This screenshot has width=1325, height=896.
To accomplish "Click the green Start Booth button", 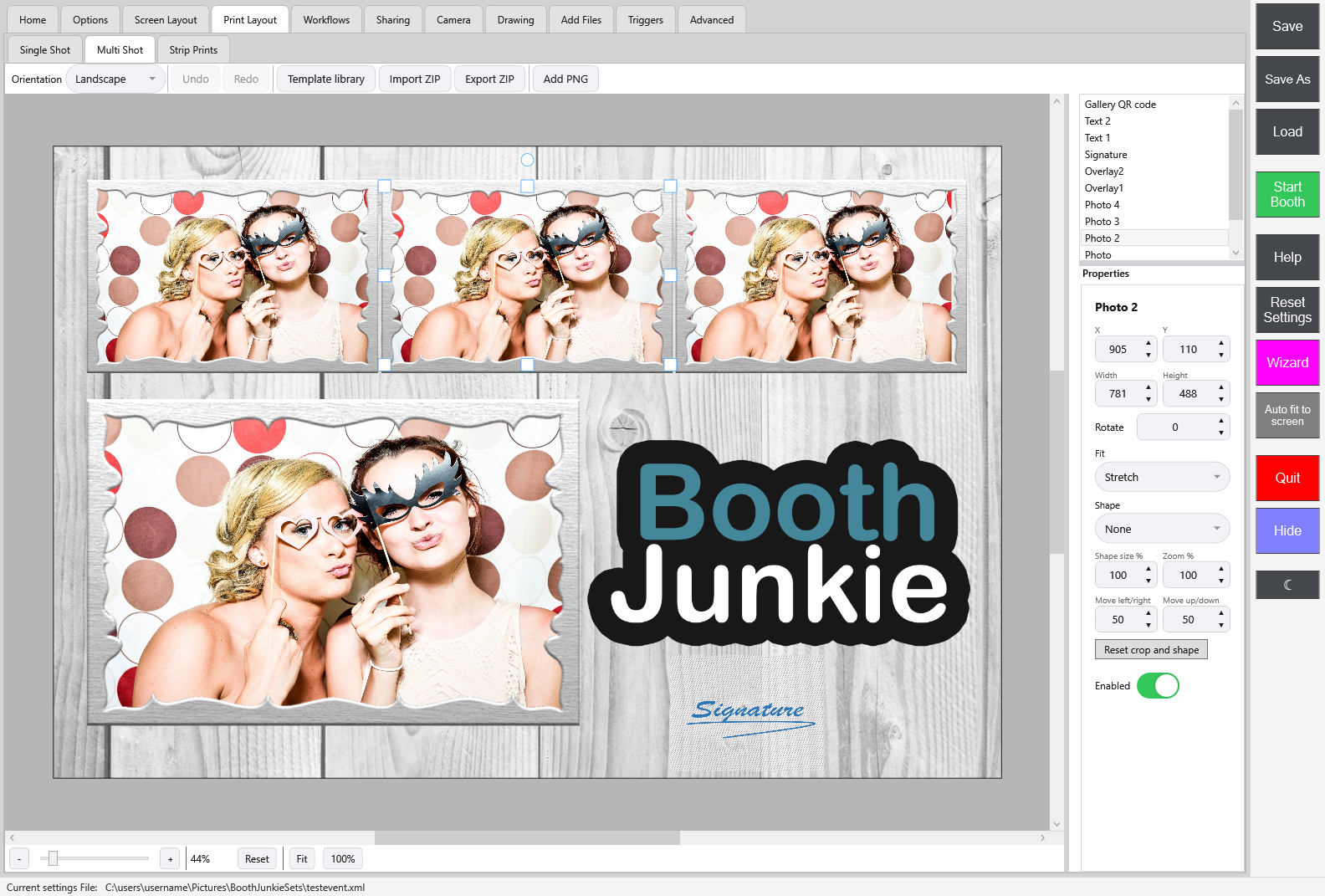I will tap(1287, 194).
